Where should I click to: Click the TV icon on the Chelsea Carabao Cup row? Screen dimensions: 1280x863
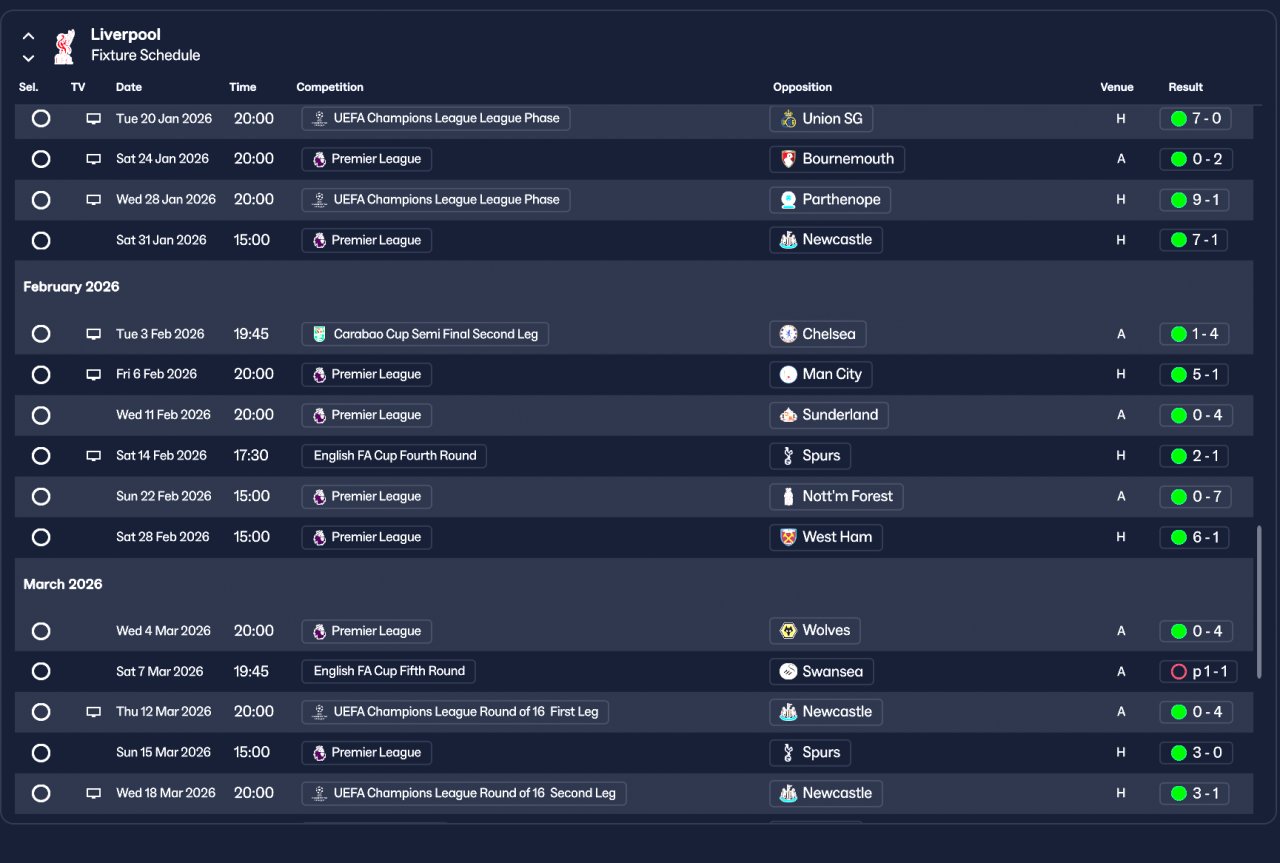coord(93,334)
